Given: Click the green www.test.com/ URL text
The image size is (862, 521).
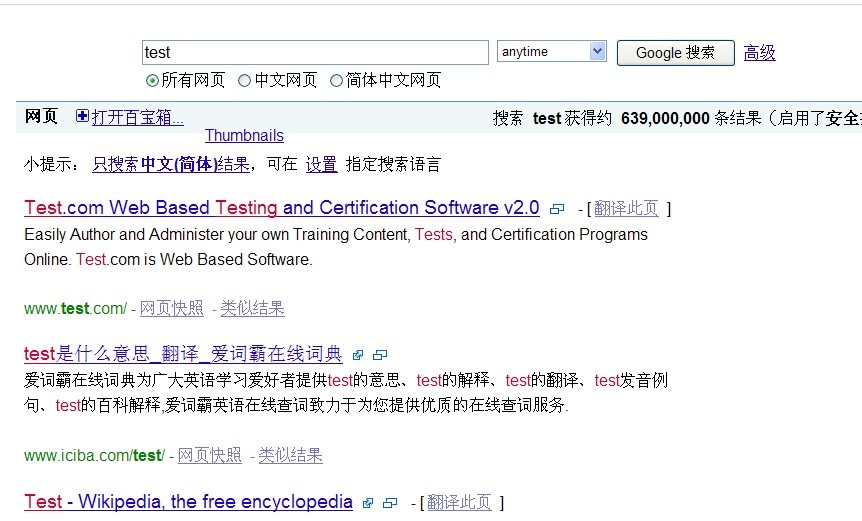Looking at the screenshot, I should point(75,309).
